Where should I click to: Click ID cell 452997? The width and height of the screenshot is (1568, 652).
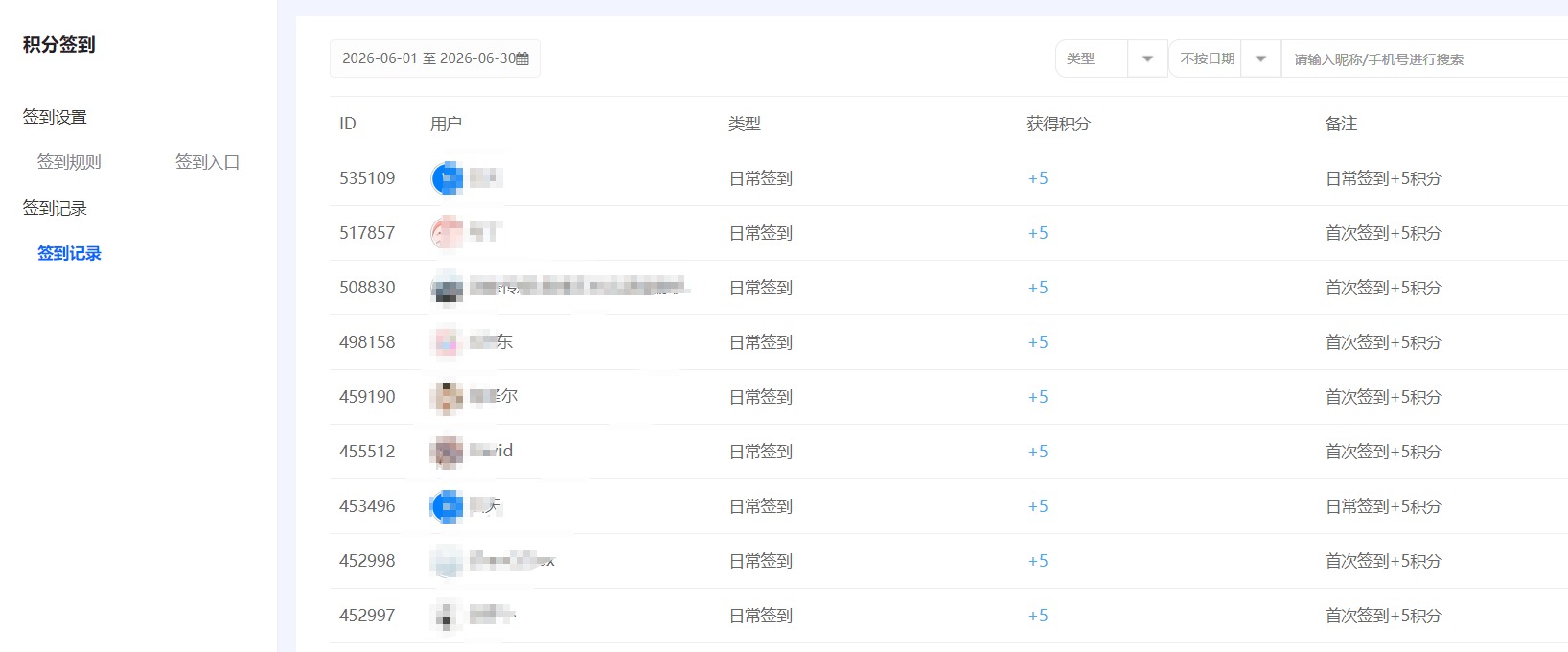367,616
